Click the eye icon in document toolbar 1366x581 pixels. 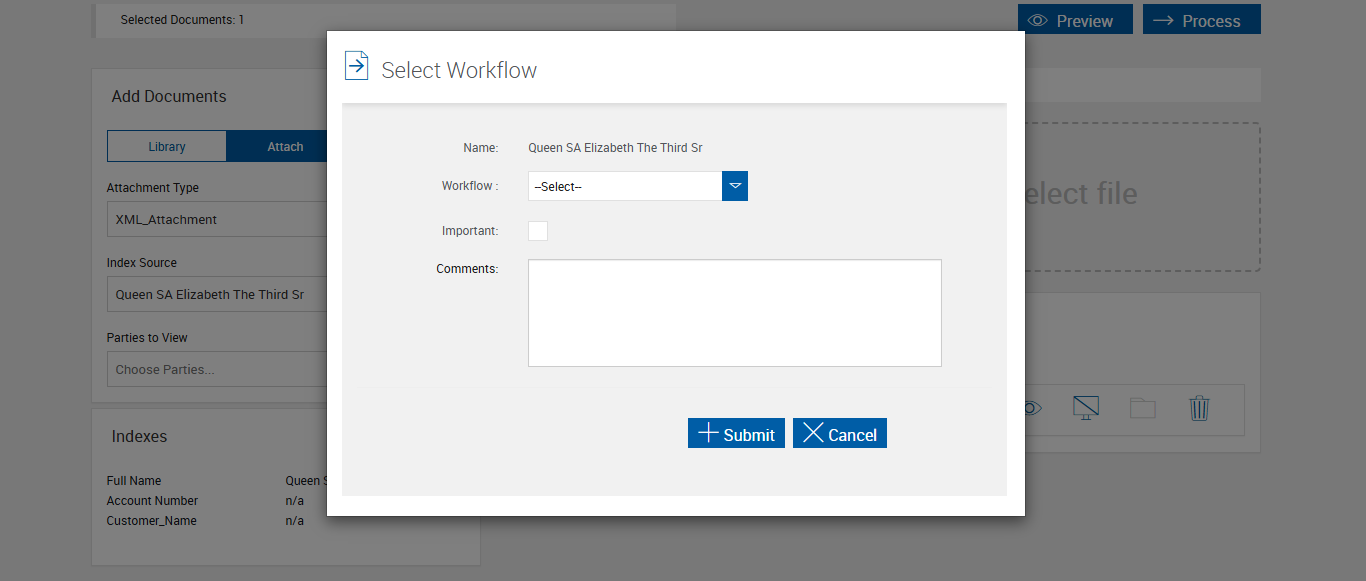[1033, 408]
